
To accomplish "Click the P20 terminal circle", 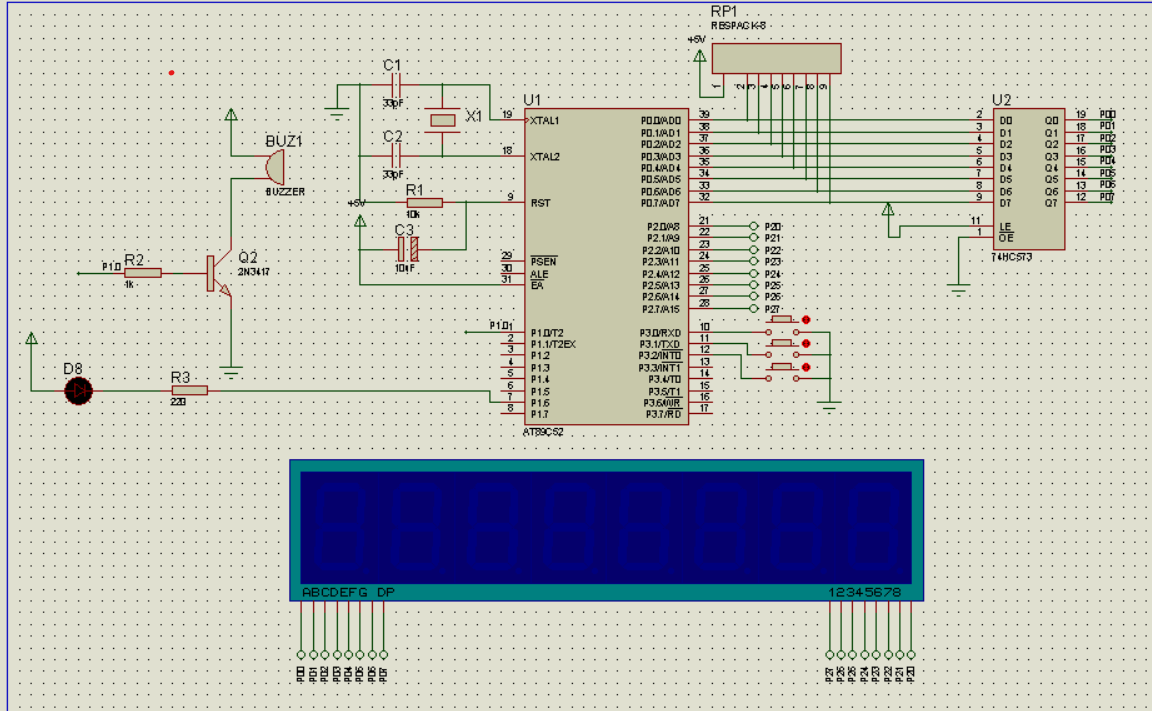I will coord(753,226).
